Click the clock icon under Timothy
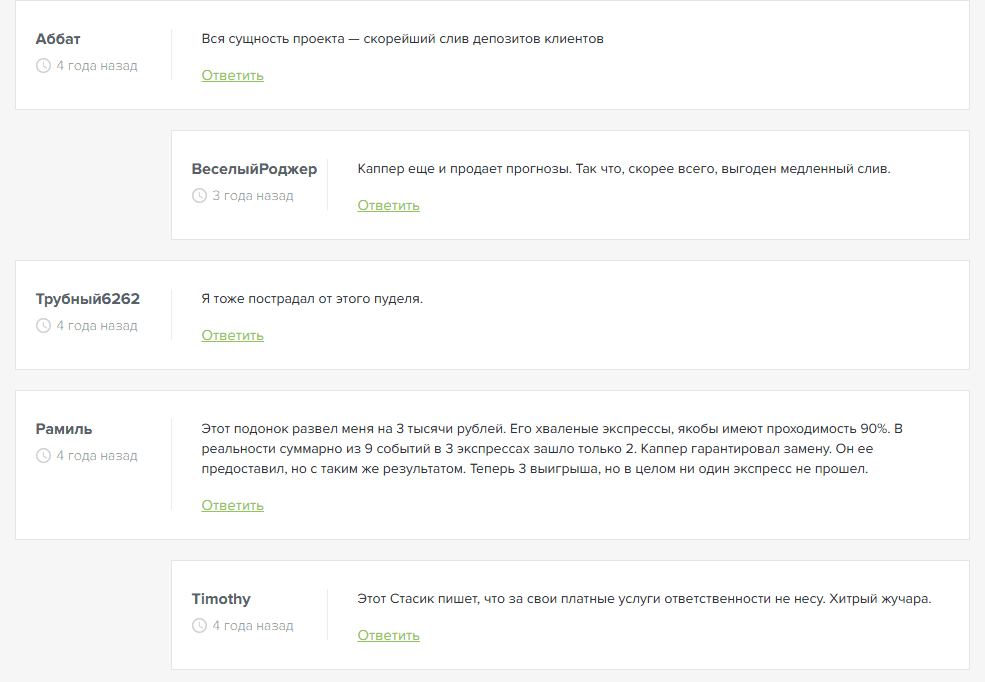The width and height of the screenshot is (985, 682). [199, 625]
